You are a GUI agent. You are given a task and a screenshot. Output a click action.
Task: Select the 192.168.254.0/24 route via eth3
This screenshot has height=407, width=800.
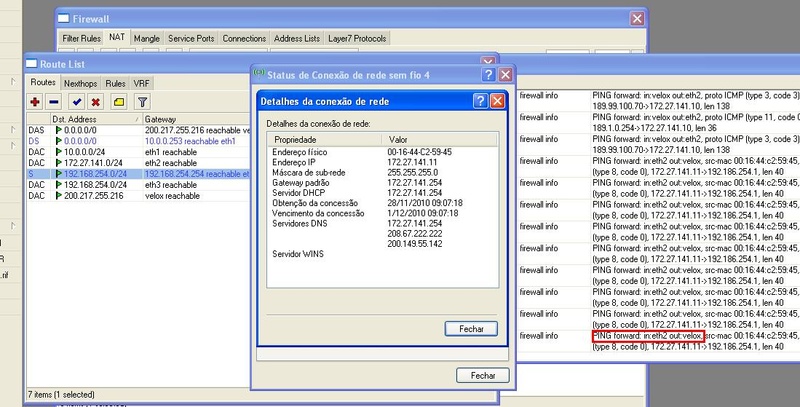138,185
